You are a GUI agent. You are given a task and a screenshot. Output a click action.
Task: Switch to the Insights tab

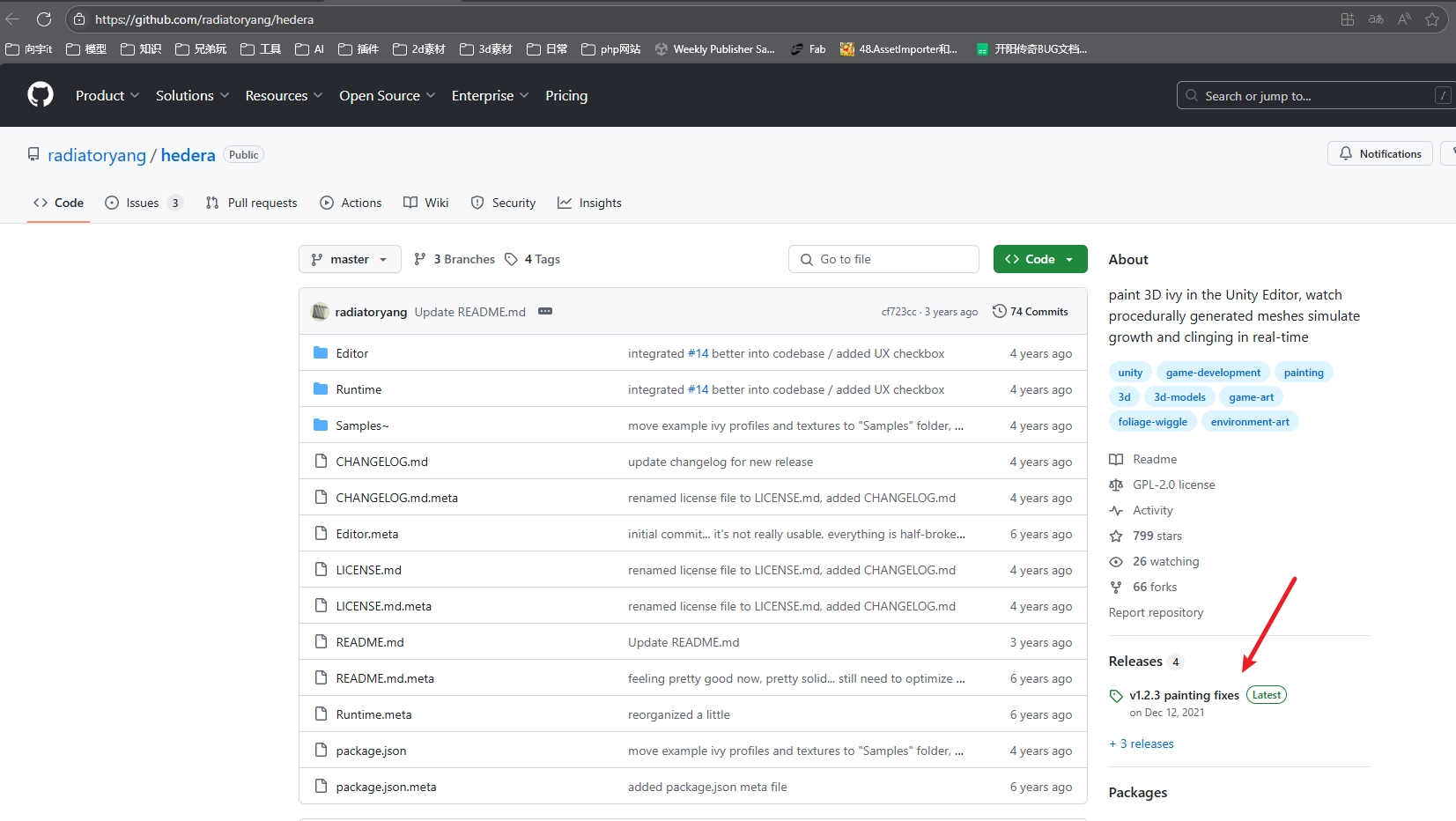pyautogui.click(x=589, y=203)
